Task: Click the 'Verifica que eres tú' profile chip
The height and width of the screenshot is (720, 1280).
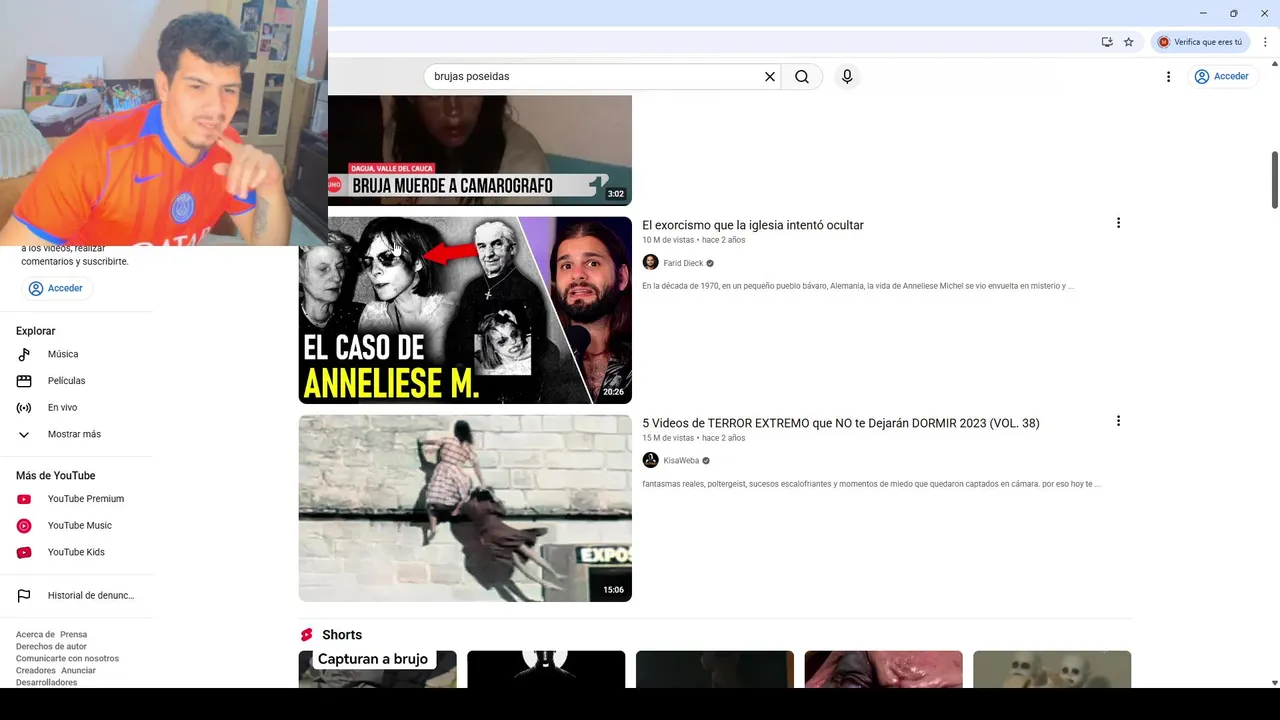Action: point(1200,42)
